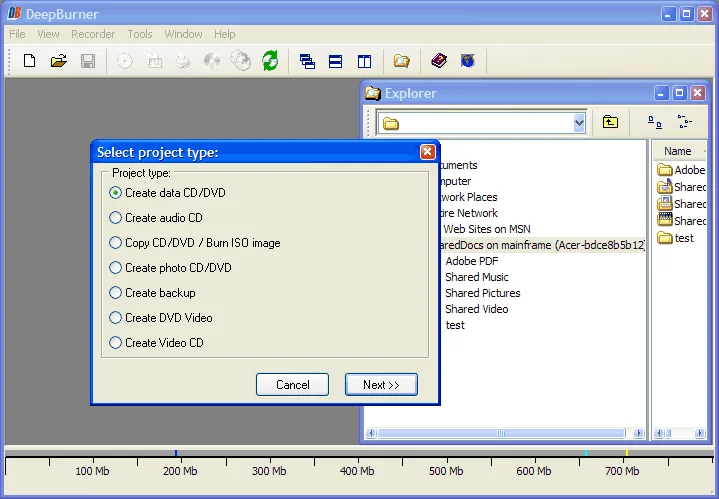Open the help book icon
The width and height of the screenshot is (719, 499).
click(439, 61)
